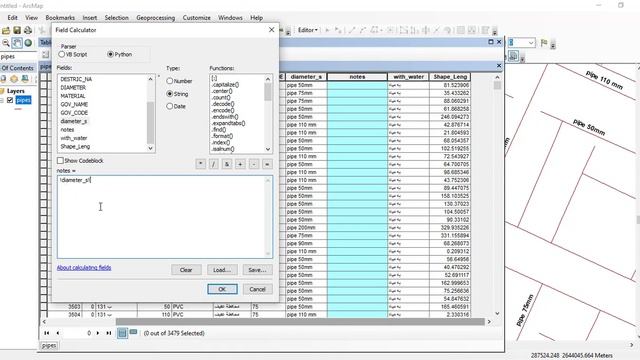Screen dimensions: 640x360
Task: Select the Zoom Out magnifier tool
Action: tap(6, 43)
